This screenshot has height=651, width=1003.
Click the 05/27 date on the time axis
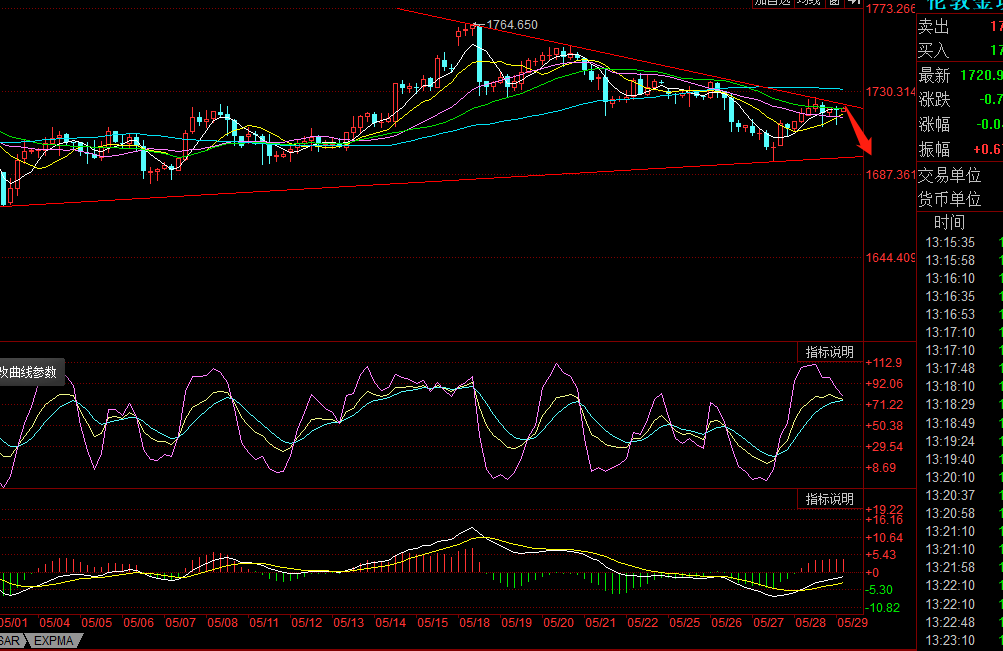[769, 622]
